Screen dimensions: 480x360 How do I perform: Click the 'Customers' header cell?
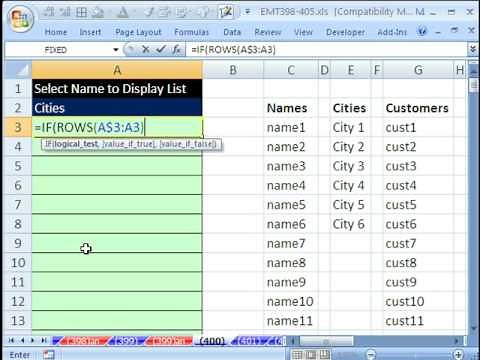[418, 108]
